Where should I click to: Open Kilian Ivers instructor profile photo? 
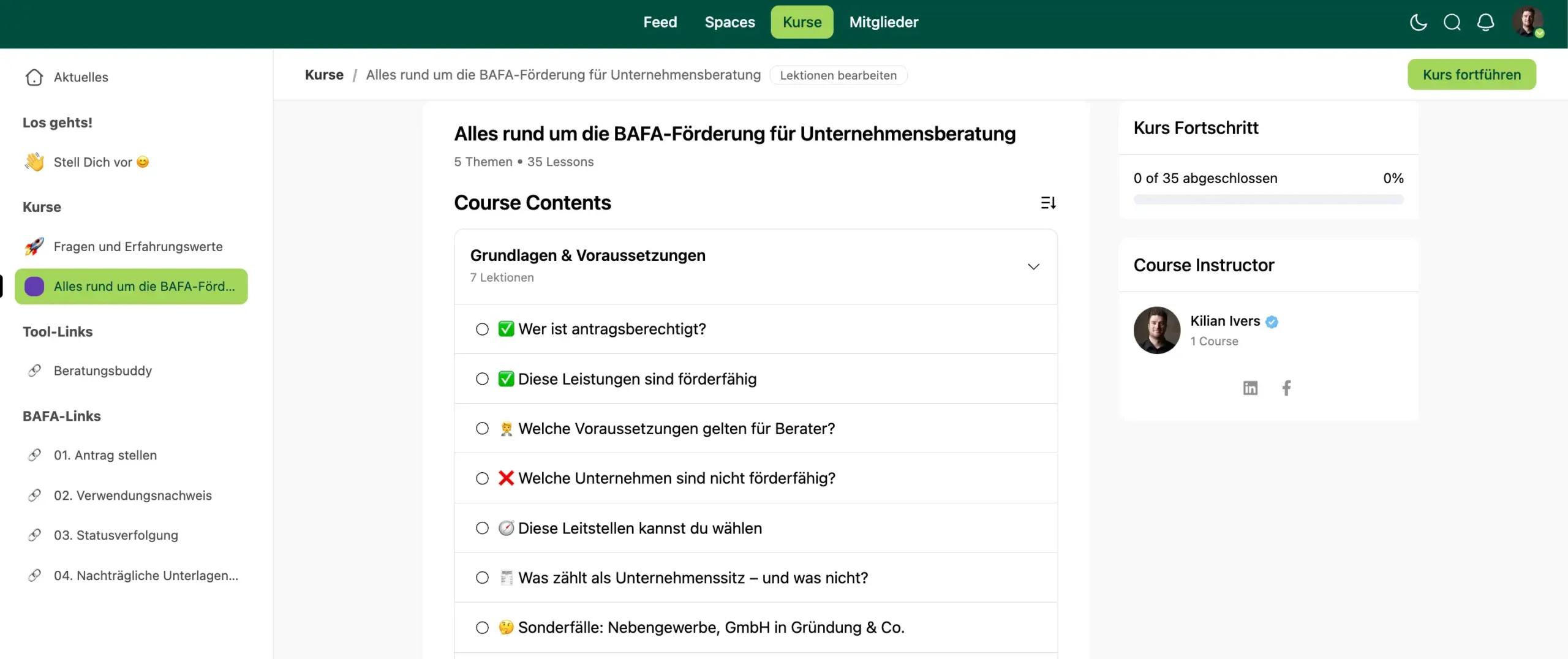tap(1156, 330)
